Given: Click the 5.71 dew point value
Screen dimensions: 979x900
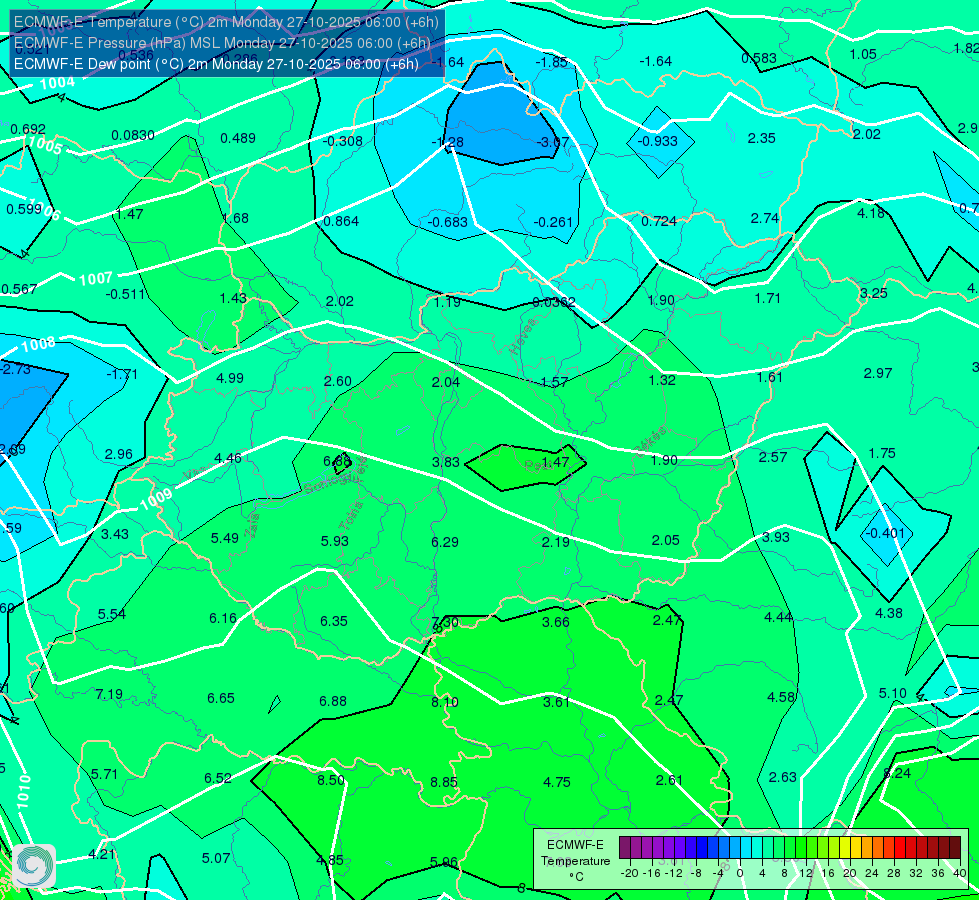Looking at the screenshot, I should pyautogui.click(x=104, y=774).
